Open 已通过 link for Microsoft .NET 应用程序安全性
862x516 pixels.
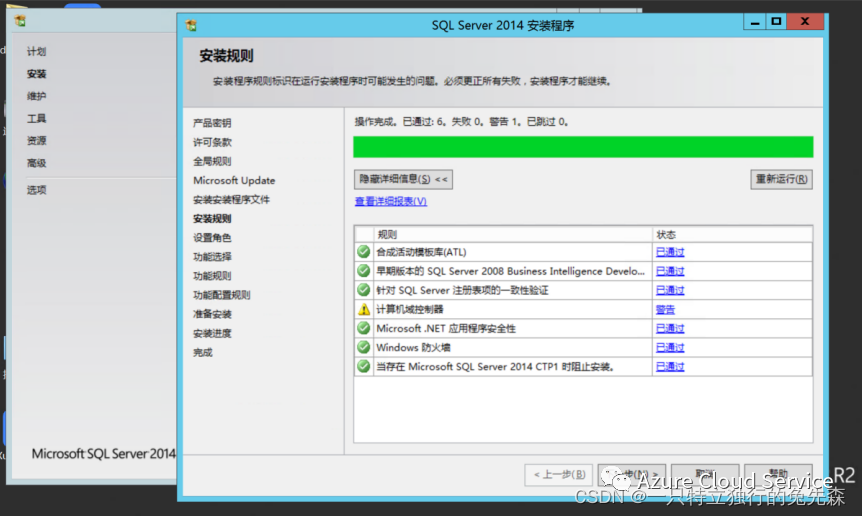tap(670, 329)
